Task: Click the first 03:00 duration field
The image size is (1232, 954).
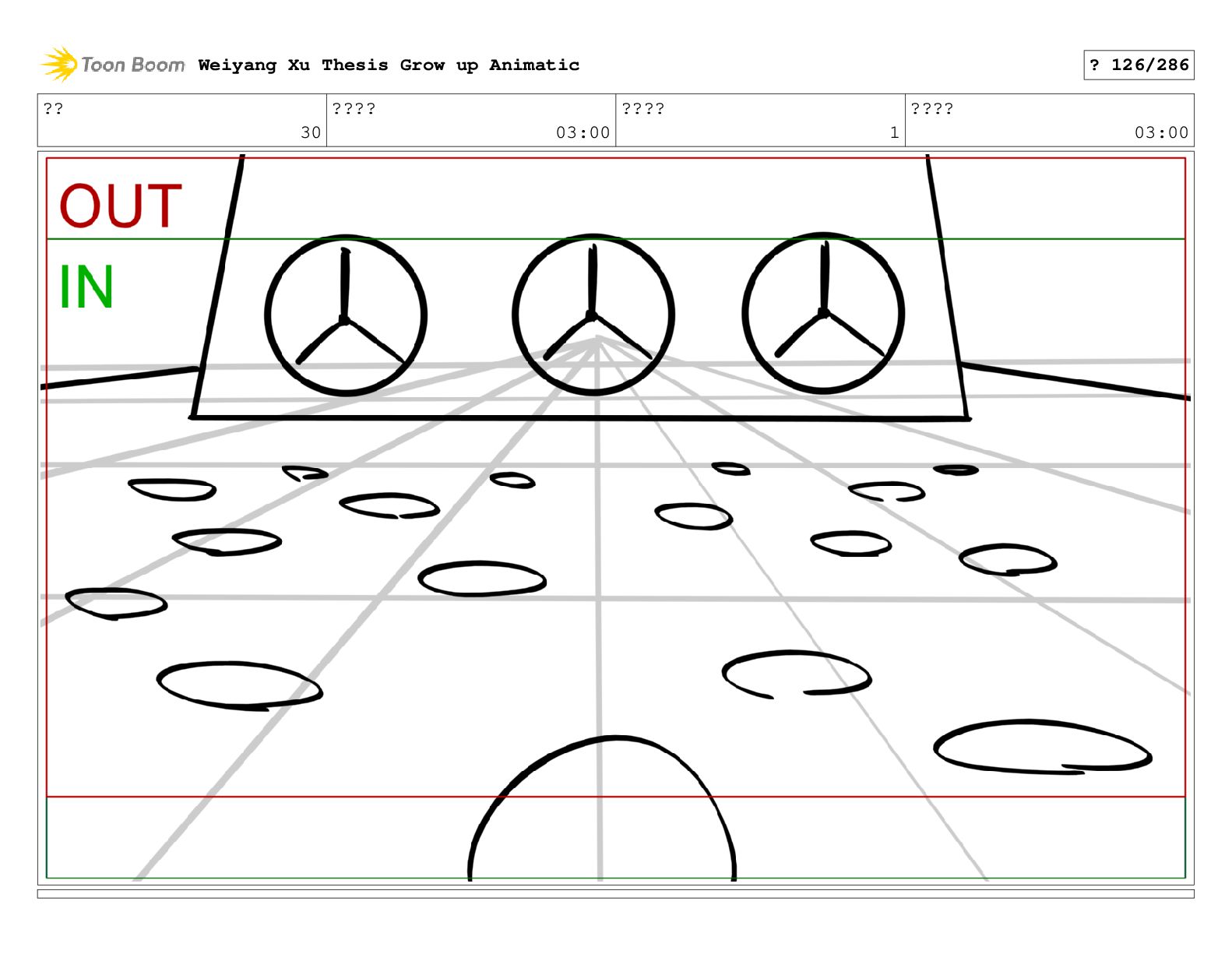Action: click(x=471, y=120)
